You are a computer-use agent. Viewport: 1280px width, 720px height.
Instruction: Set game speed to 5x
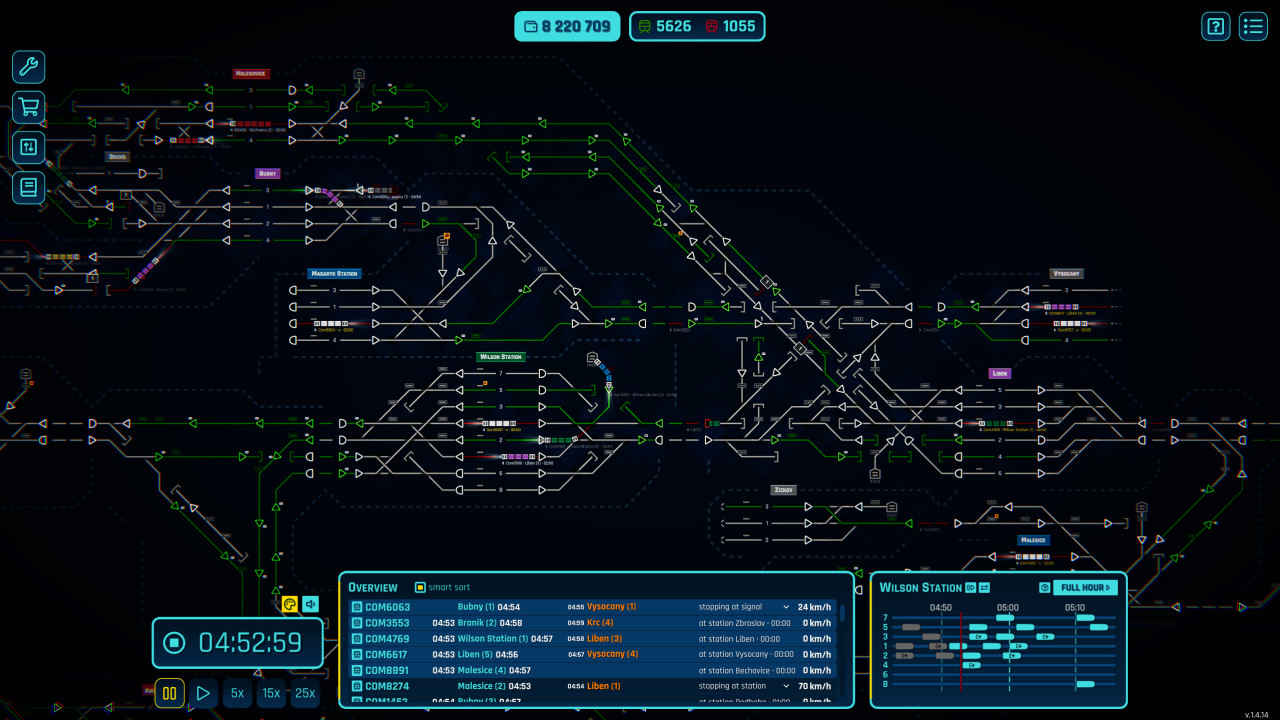pyautogui.click(x=237, y=692)
